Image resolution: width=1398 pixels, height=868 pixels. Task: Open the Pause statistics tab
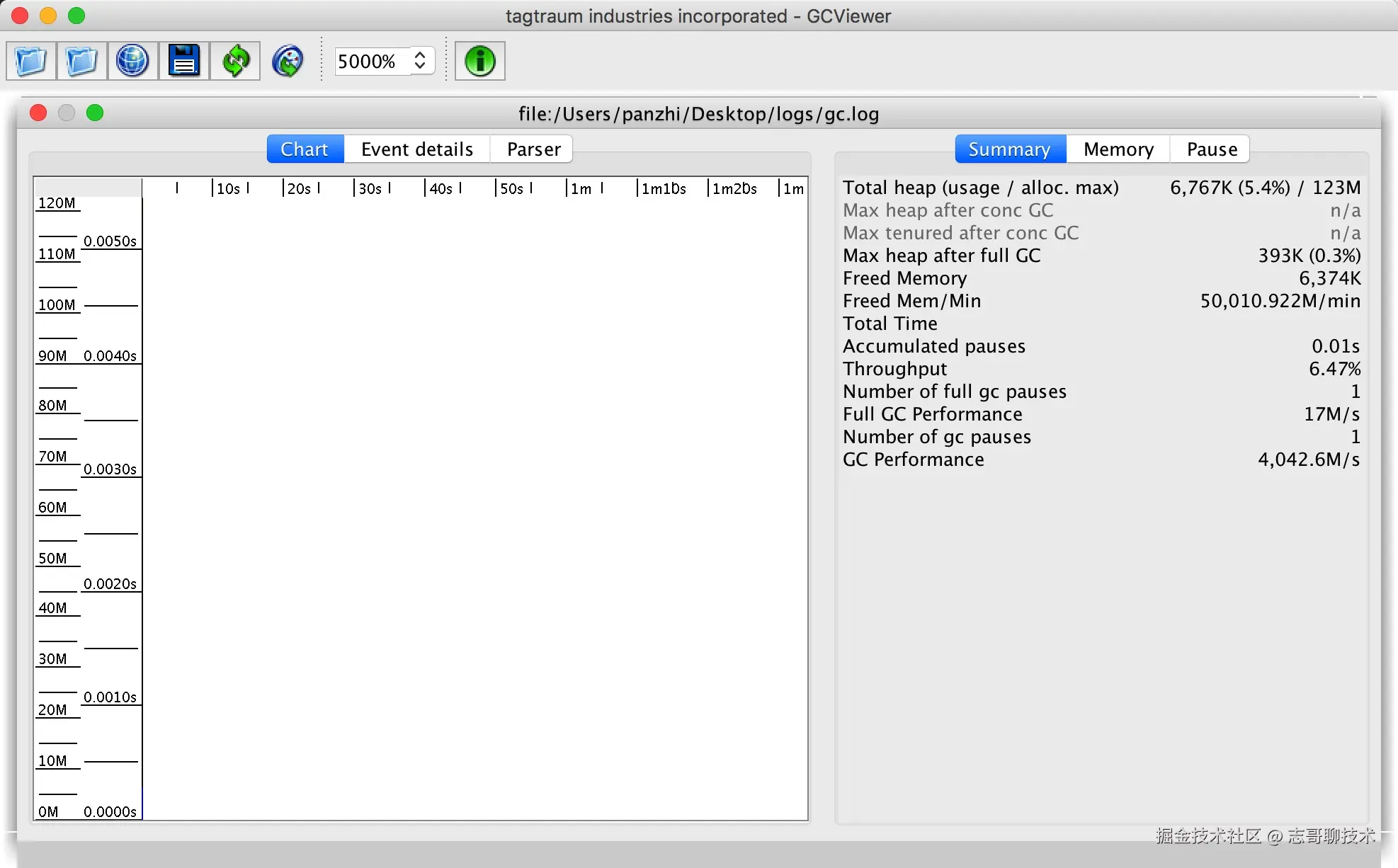[x=1212, y=149]
